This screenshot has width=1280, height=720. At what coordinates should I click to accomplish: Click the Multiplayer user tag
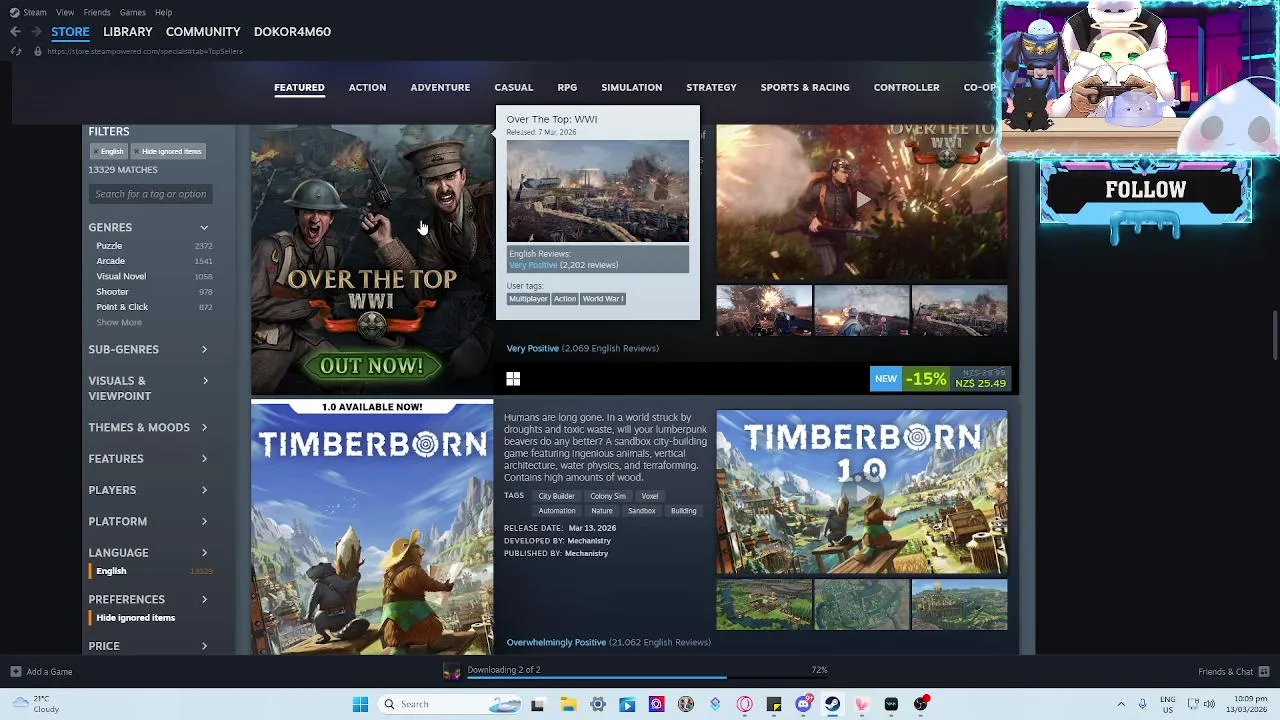point(528,299)
